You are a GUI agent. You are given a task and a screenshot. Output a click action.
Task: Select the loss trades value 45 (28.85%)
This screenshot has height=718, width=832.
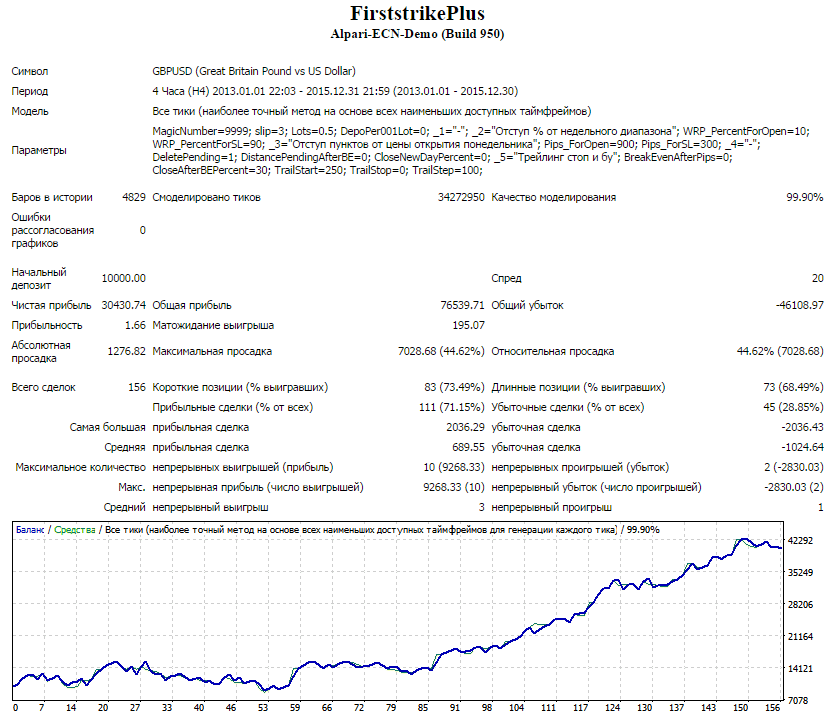coord(793,408)
